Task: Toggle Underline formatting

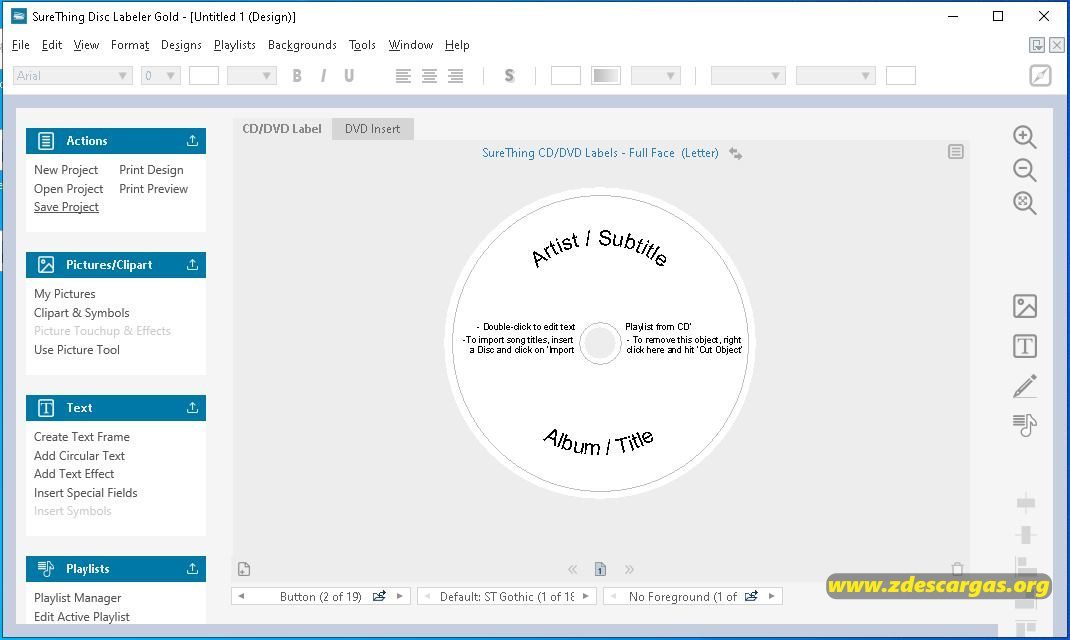Action: (x=349, y=76)
